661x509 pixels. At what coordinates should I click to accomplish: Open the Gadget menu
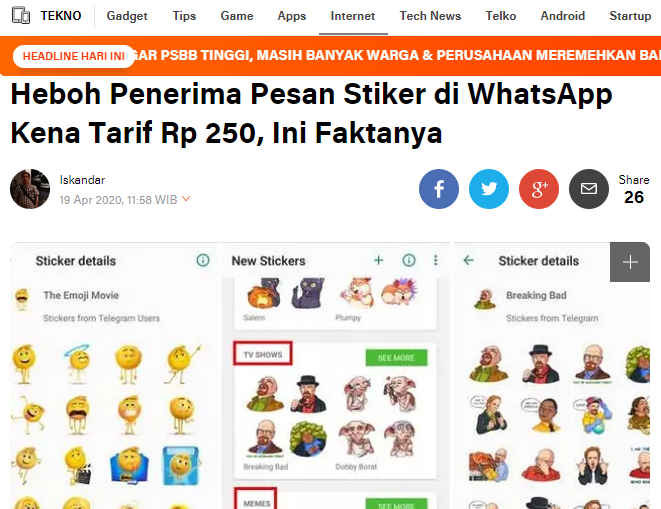(127, 16)
